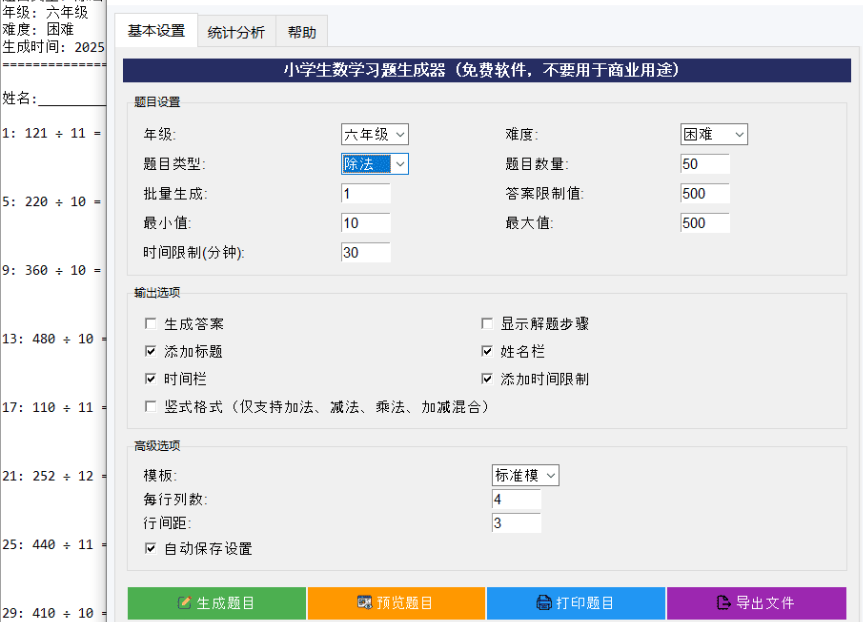This screenshot has width=863, height=622.
Task: Click the 最大值 input field
Action: [x=705, y=223]
